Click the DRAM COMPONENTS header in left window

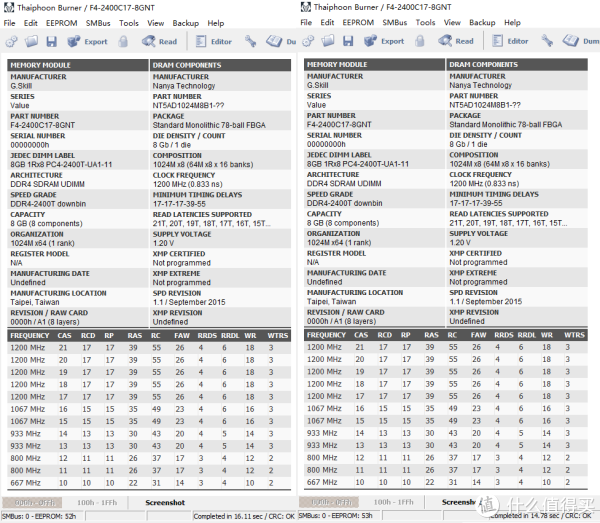pos(220,65)
